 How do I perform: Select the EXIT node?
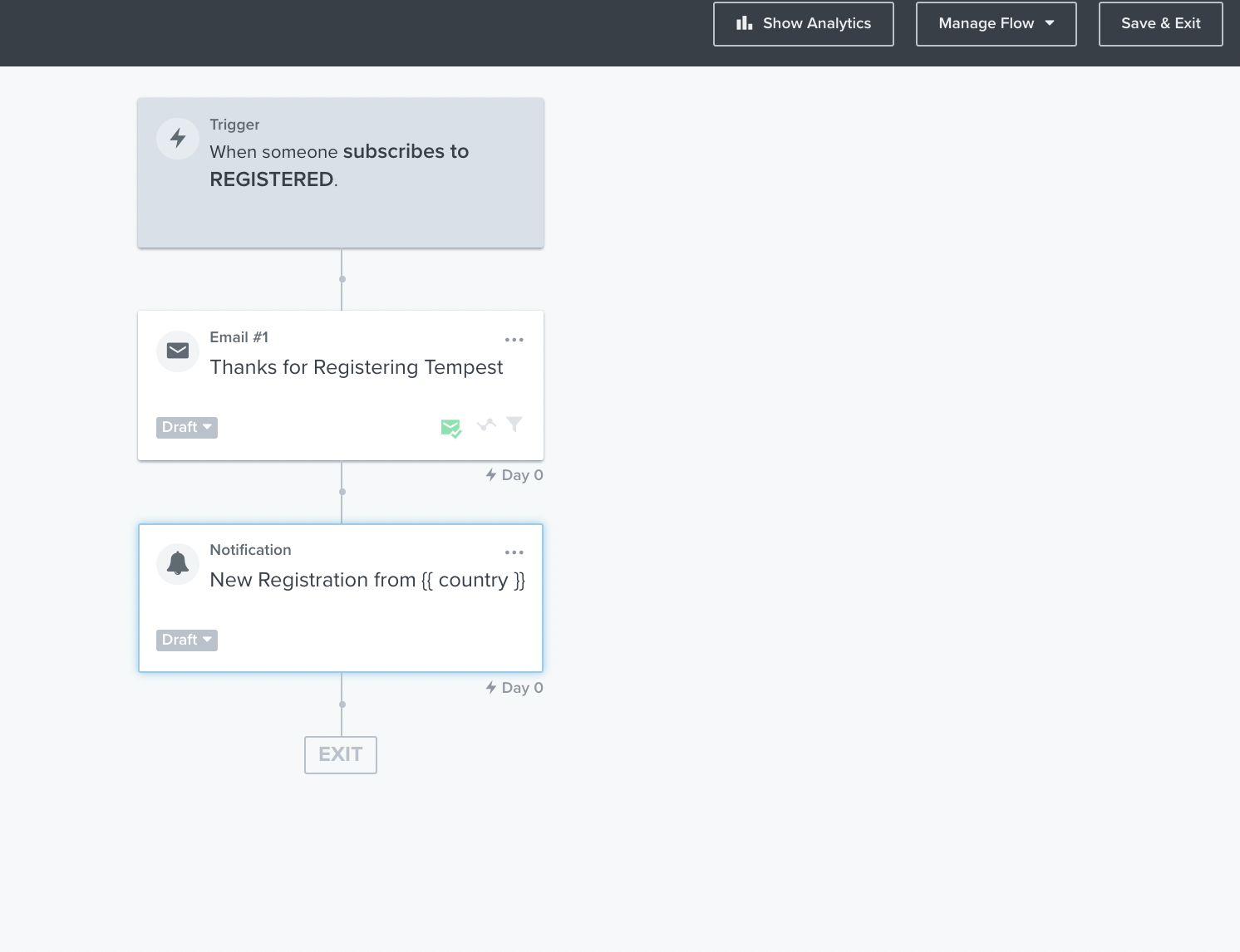pyautogui.click(x=341, y=754)
